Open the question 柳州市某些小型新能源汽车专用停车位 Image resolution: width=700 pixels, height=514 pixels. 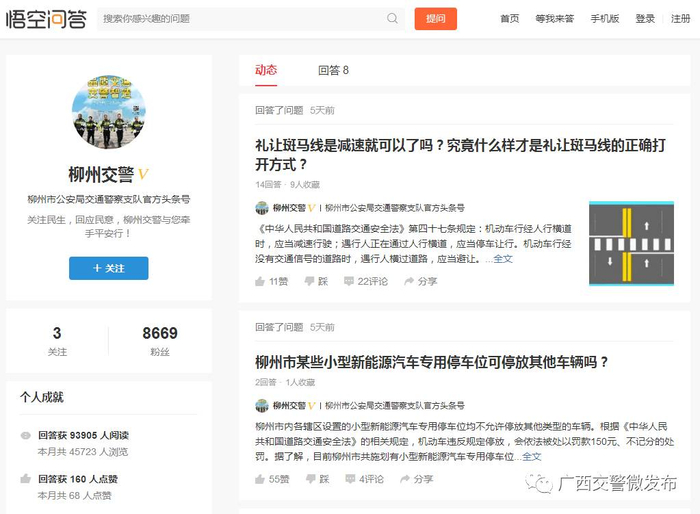click(431, 362)
